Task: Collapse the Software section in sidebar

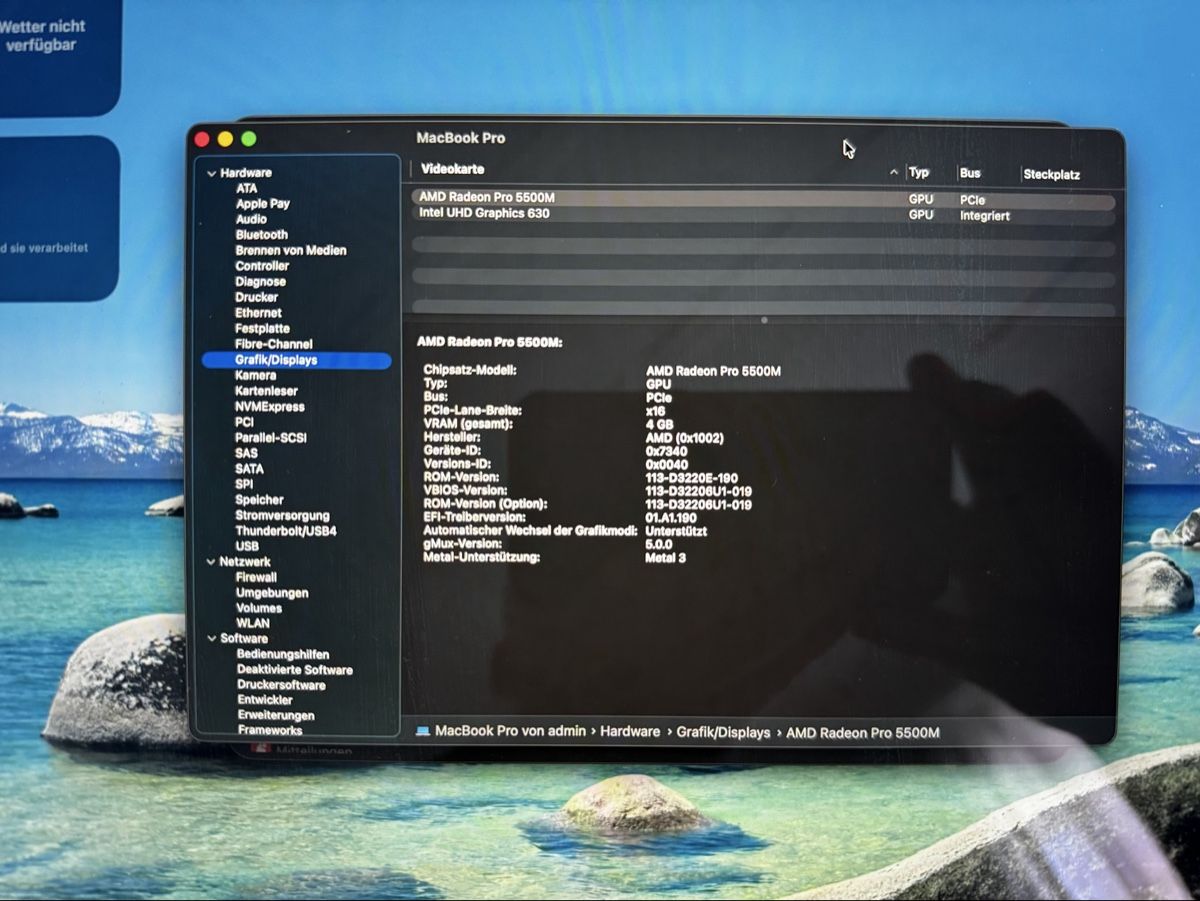Action: [x=211, y=638]
